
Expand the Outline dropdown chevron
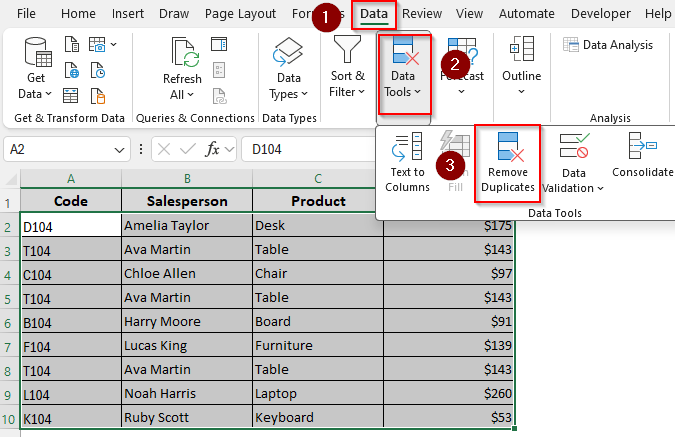coord(521,91)
